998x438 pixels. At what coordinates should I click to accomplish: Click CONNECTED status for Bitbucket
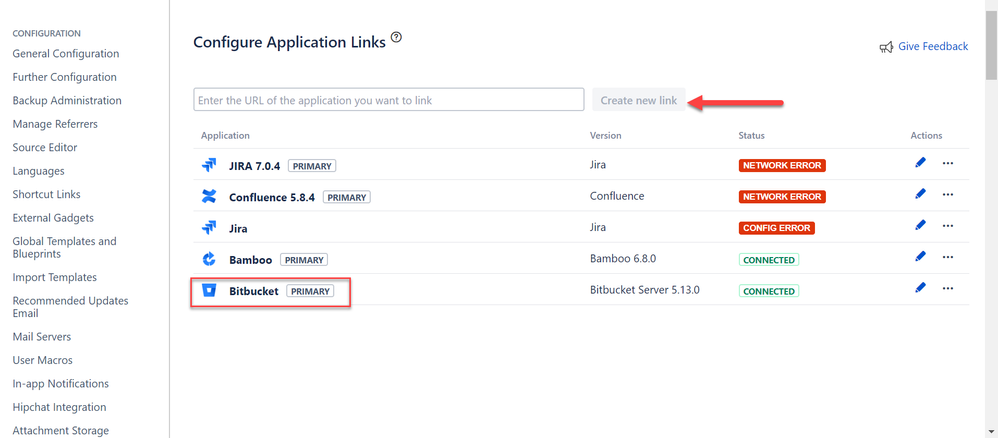(769, 291)
